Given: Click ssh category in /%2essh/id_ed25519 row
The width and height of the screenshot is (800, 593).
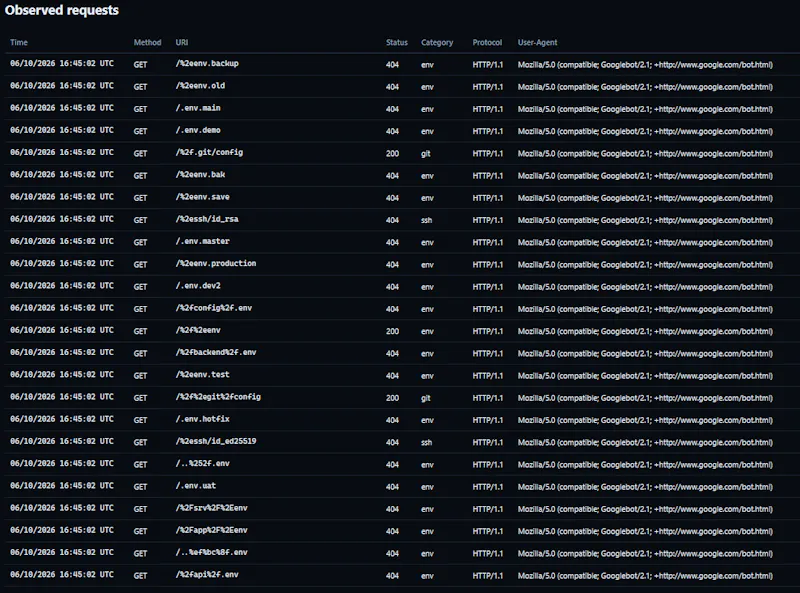Looking at the screenshot, I should pos(427,442).
